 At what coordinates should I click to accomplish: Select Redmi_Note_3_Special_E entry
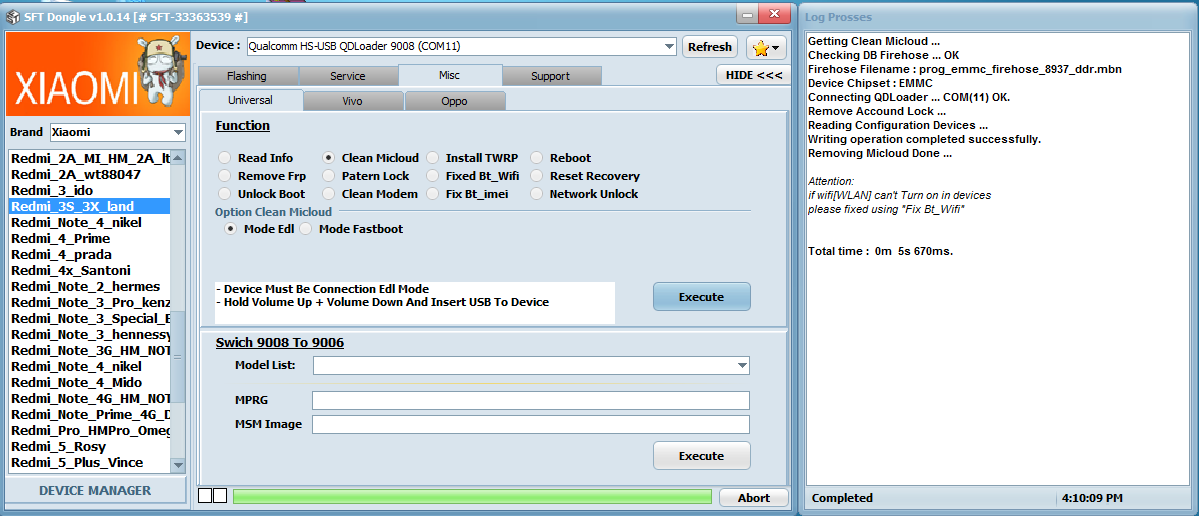coord(89,319)
